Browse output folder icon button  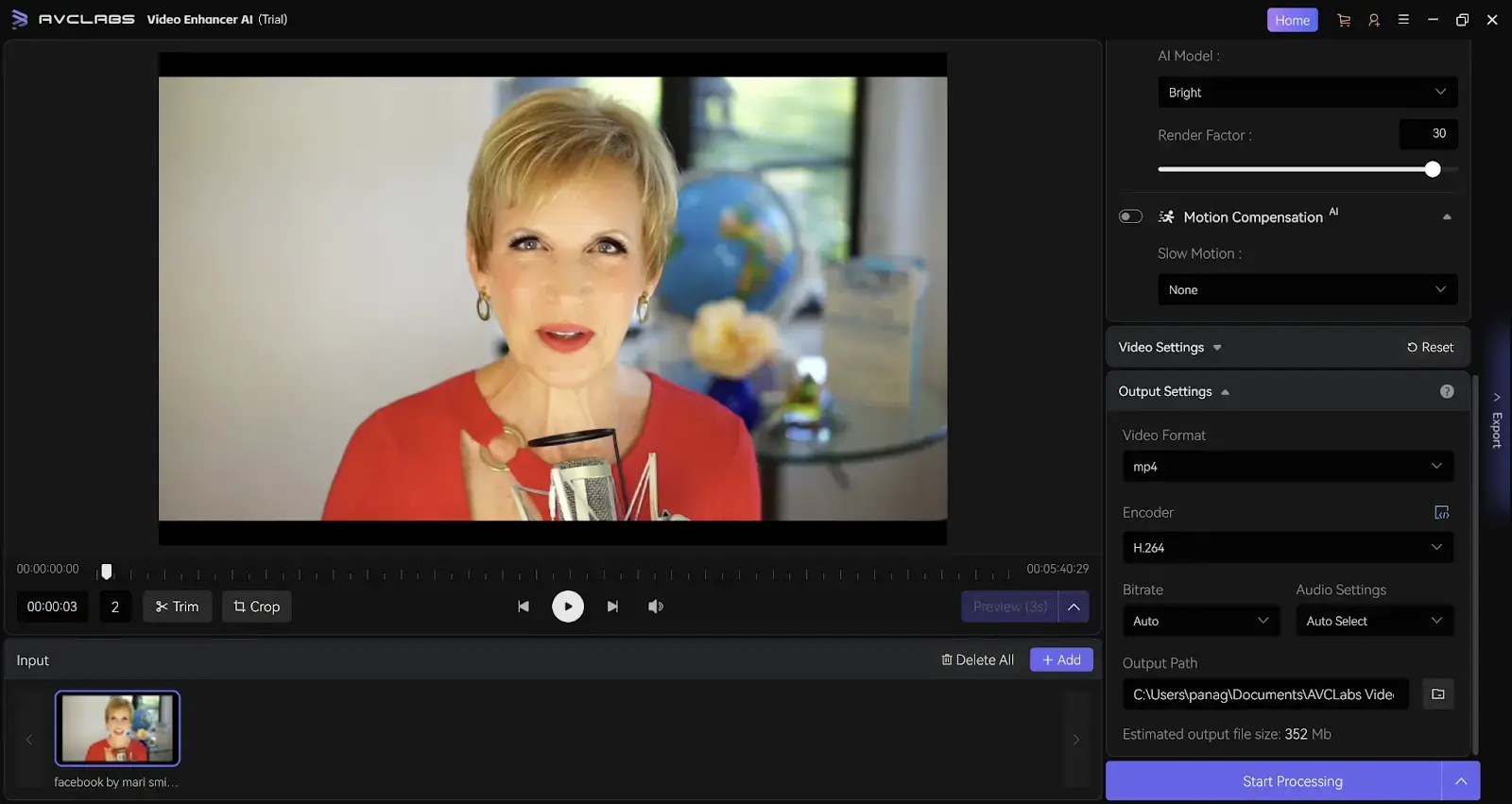pyautogui.click(x=1437, y=694)
